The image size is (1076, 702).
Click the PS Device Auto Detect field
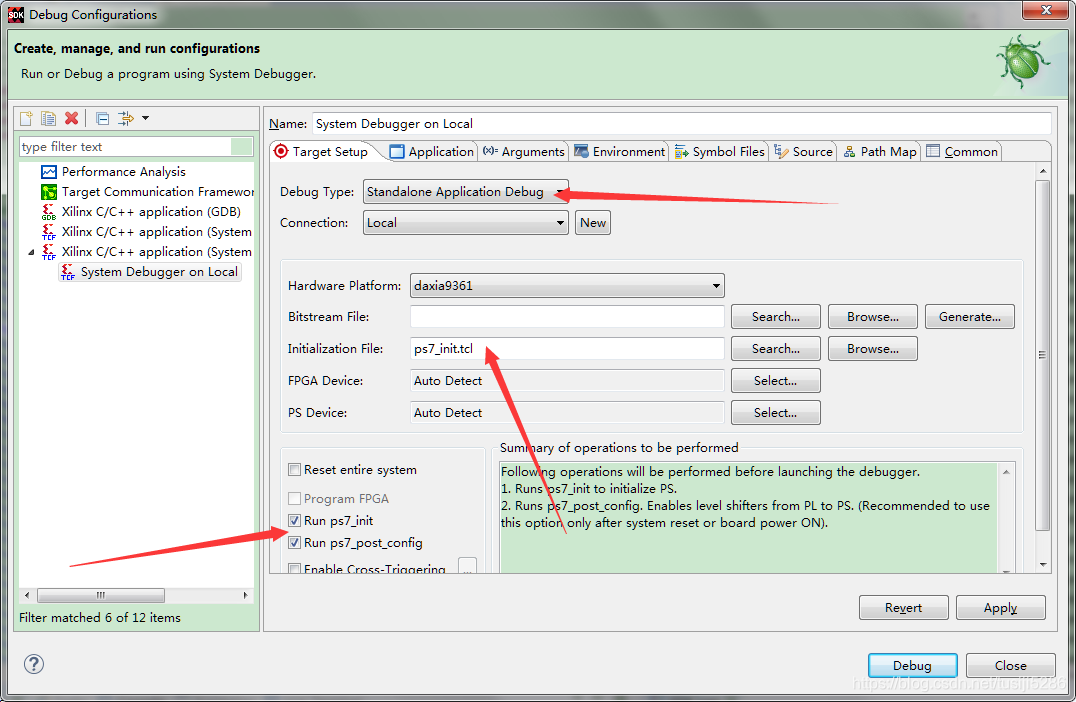567,412
